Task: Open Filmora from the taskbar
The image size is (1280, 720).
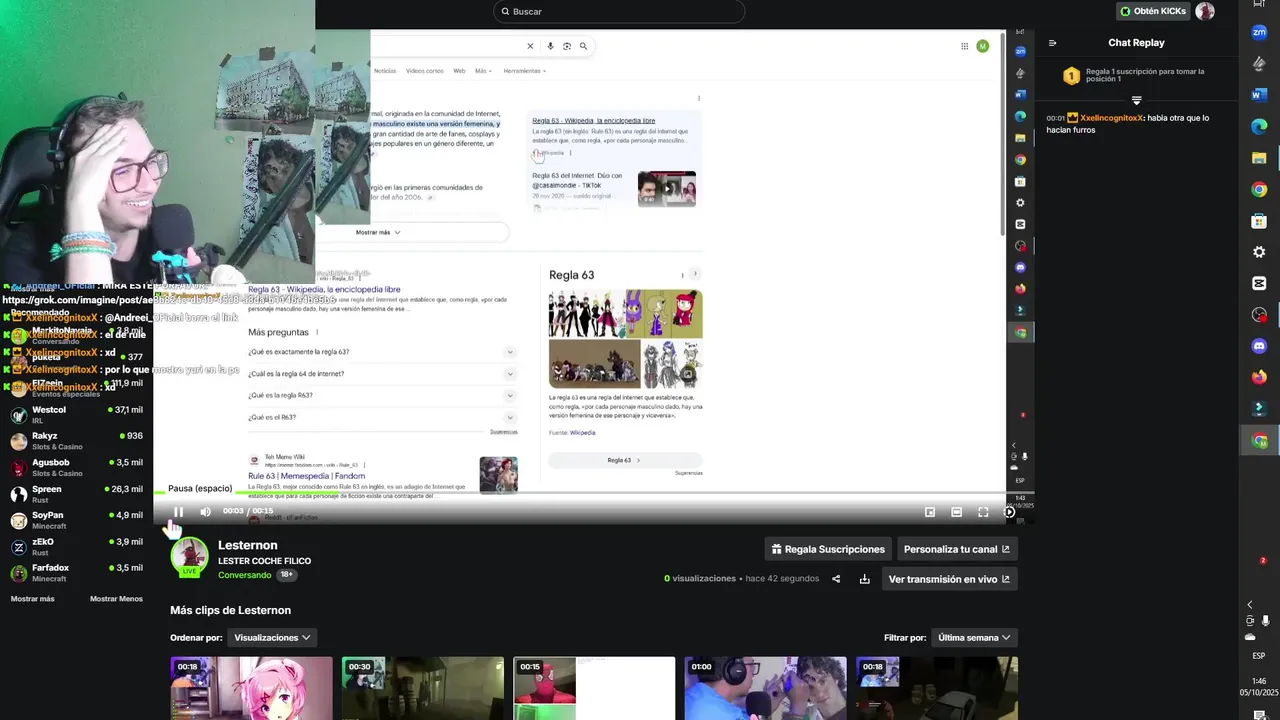Action: click(x=1259, y=408)
